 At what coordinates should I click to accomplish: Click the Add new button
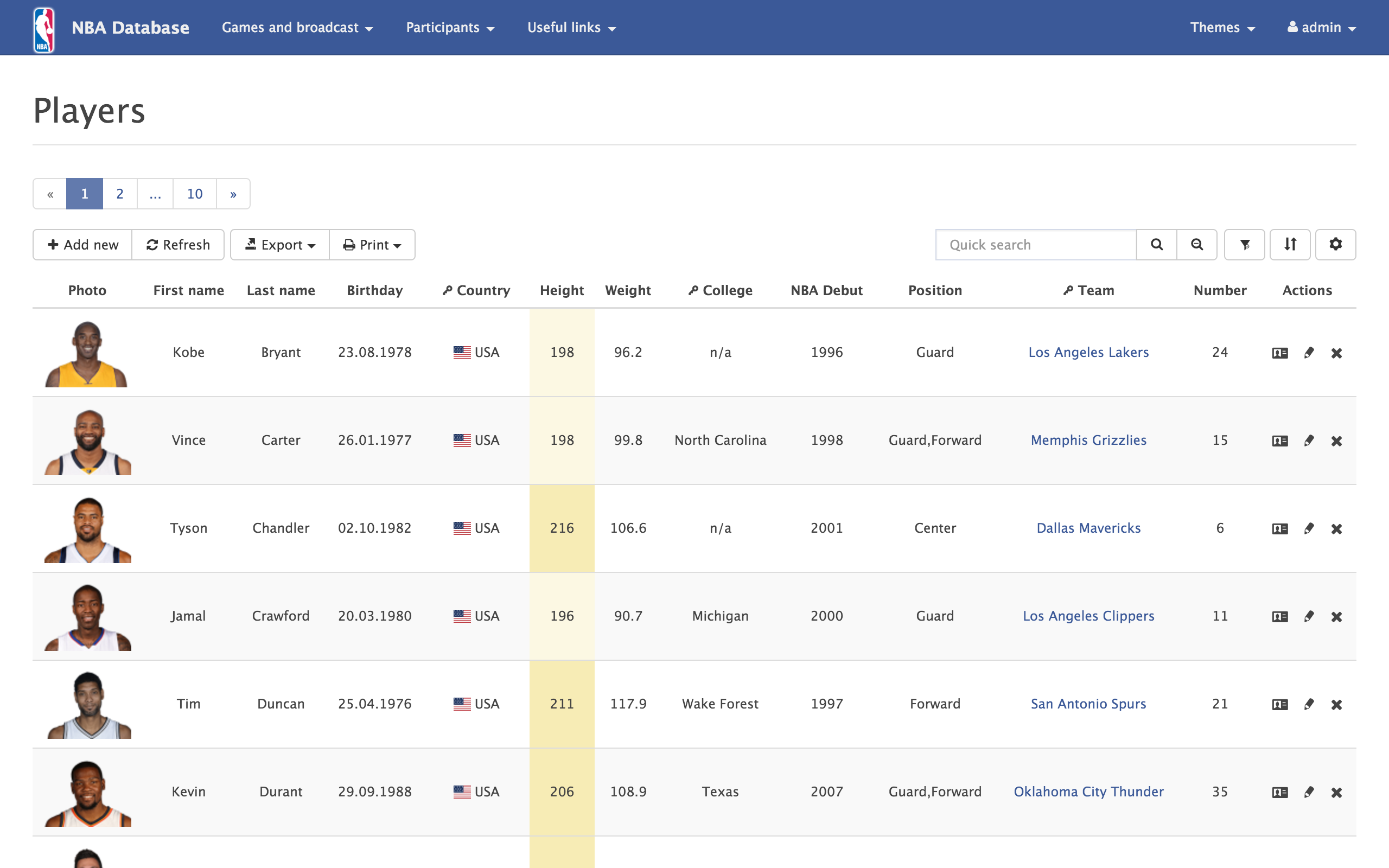click(82, 245)
